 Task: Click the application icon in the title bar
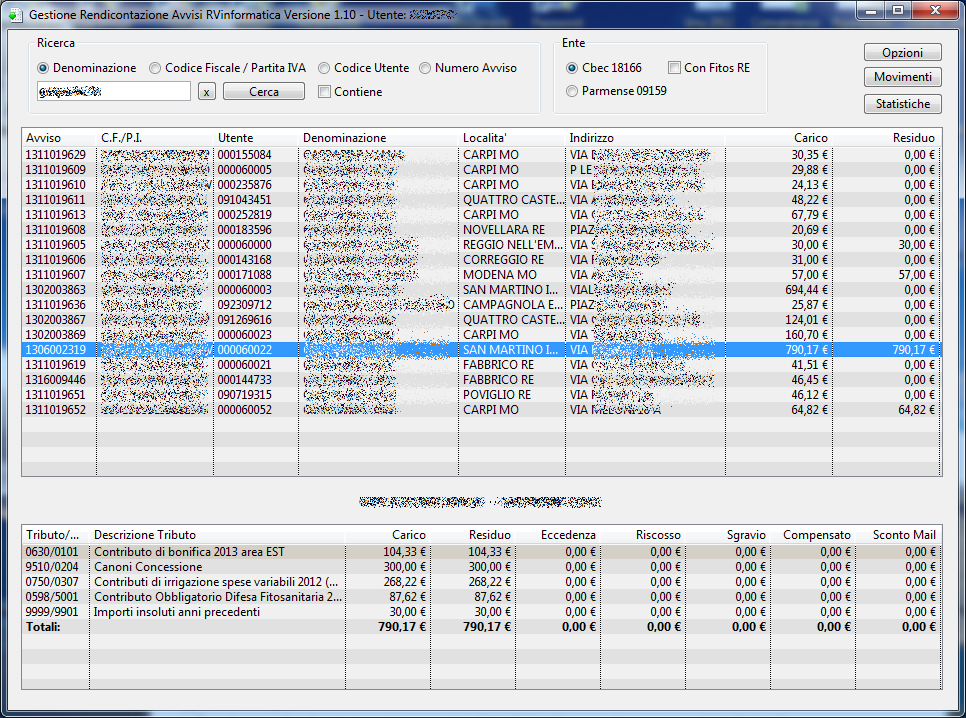15,14
